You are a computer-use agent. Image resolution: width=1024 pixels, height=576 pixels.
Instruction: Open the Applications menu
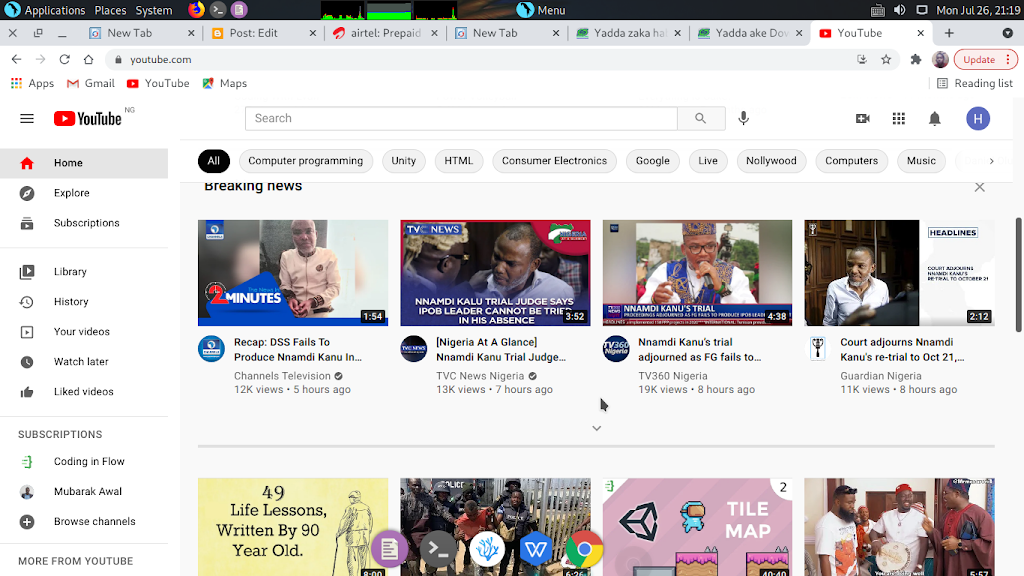(x=44, y=10)
